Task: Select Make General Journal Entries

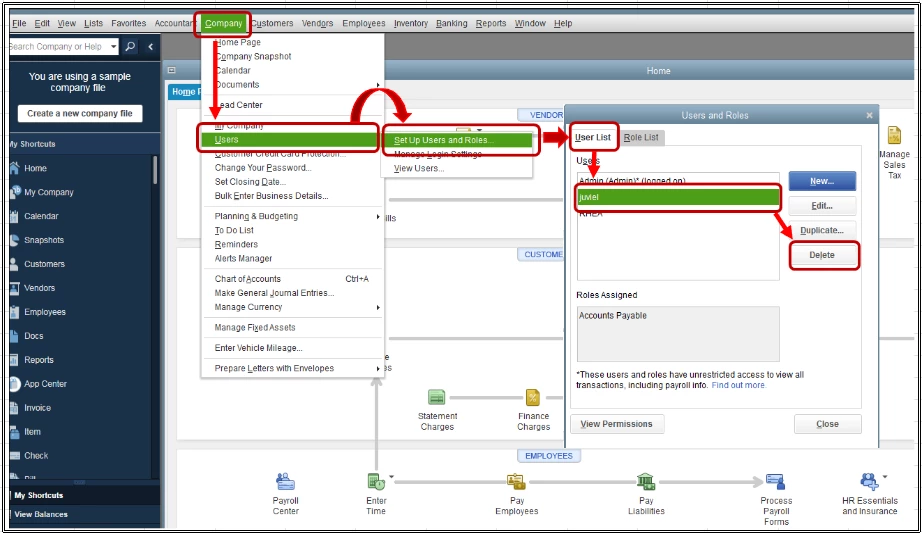Action: (x=275, y=293)
